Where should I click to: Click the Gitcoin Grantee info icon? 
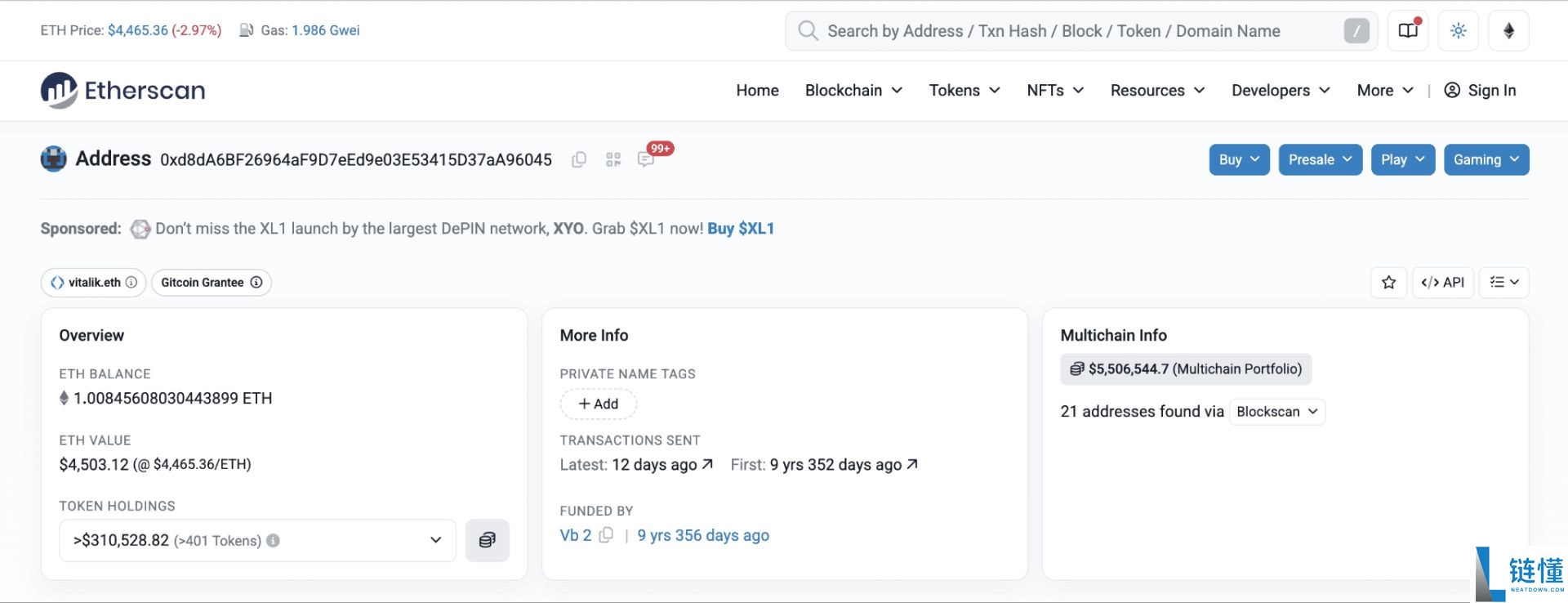coord(256,282)
